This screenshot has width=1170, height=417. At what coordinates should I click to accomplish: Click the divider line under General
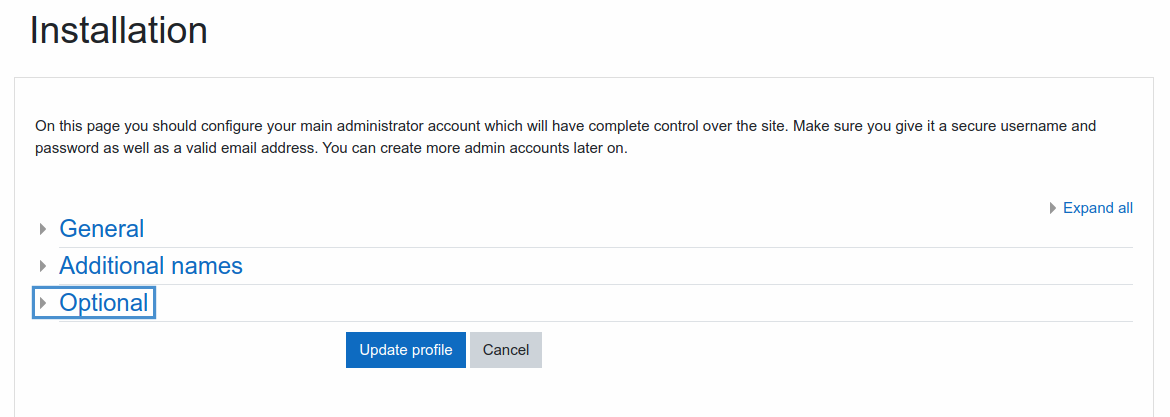pos(595,248)
